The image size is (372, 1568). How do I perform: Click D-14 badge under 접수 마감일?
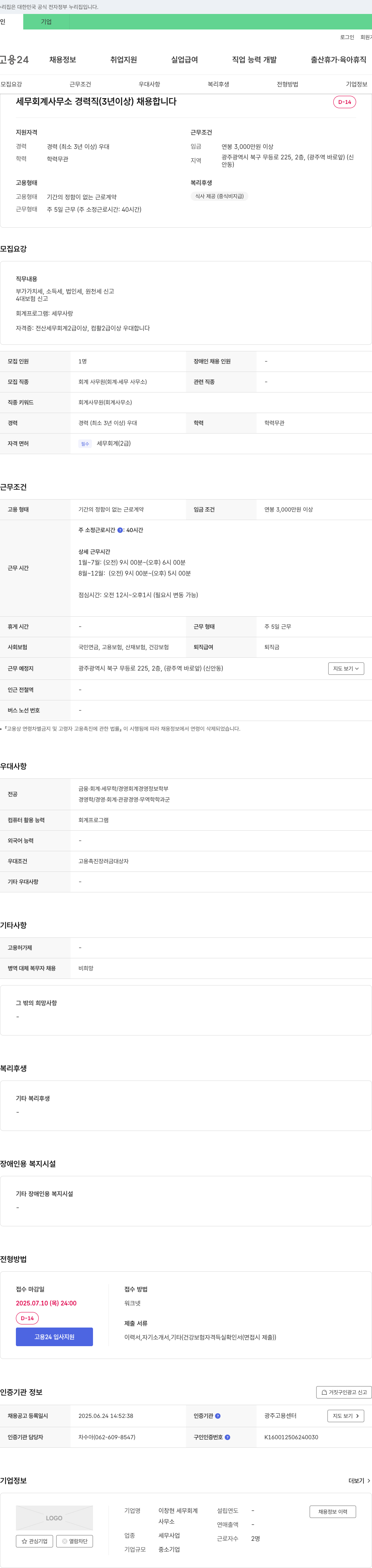pyautogui.click(x=27, y=1318)
